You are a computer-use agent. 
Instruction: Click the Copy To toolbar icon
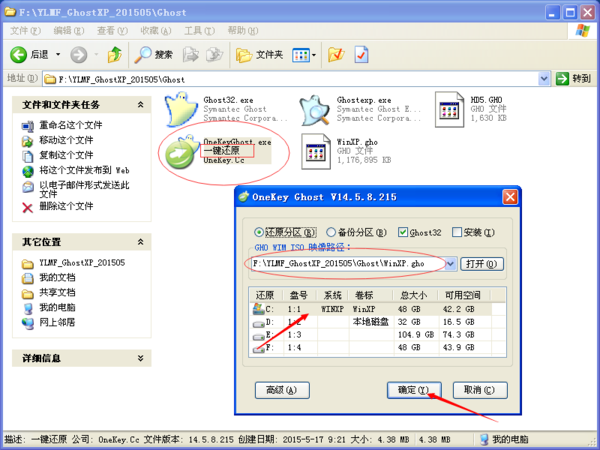pos(214,55)
